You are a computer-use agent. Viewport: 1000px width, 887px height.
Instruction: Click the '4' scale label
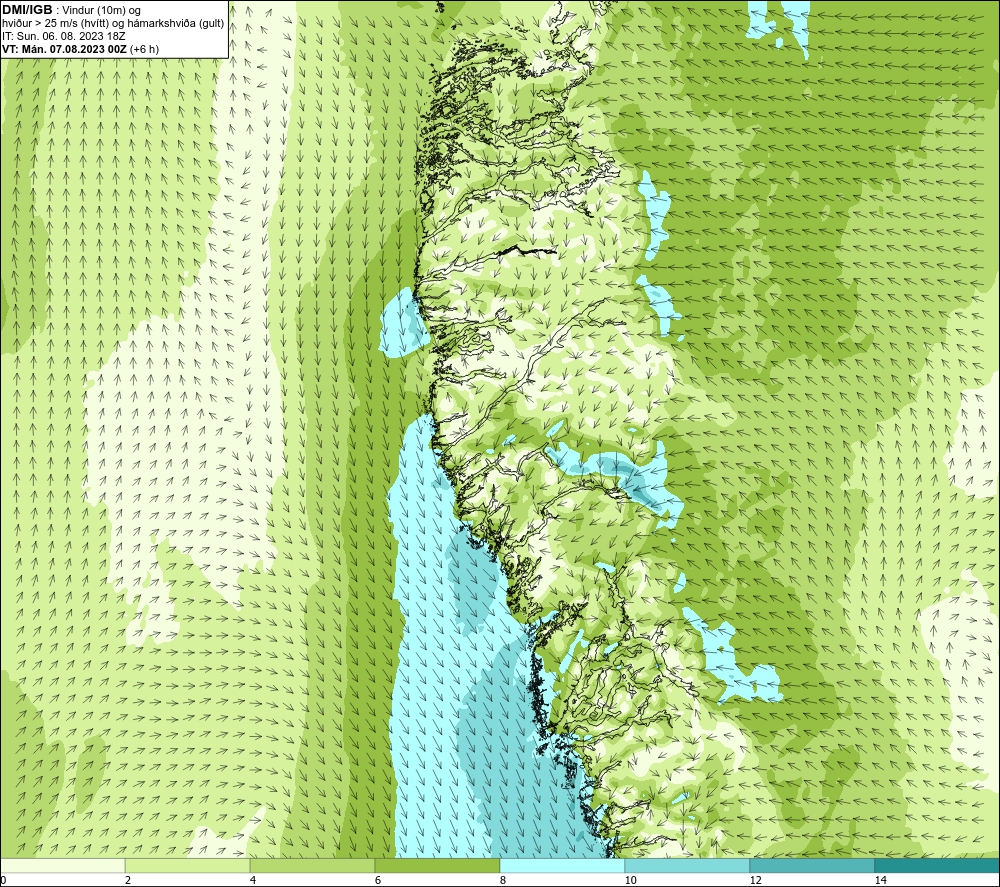click(253, 880)
